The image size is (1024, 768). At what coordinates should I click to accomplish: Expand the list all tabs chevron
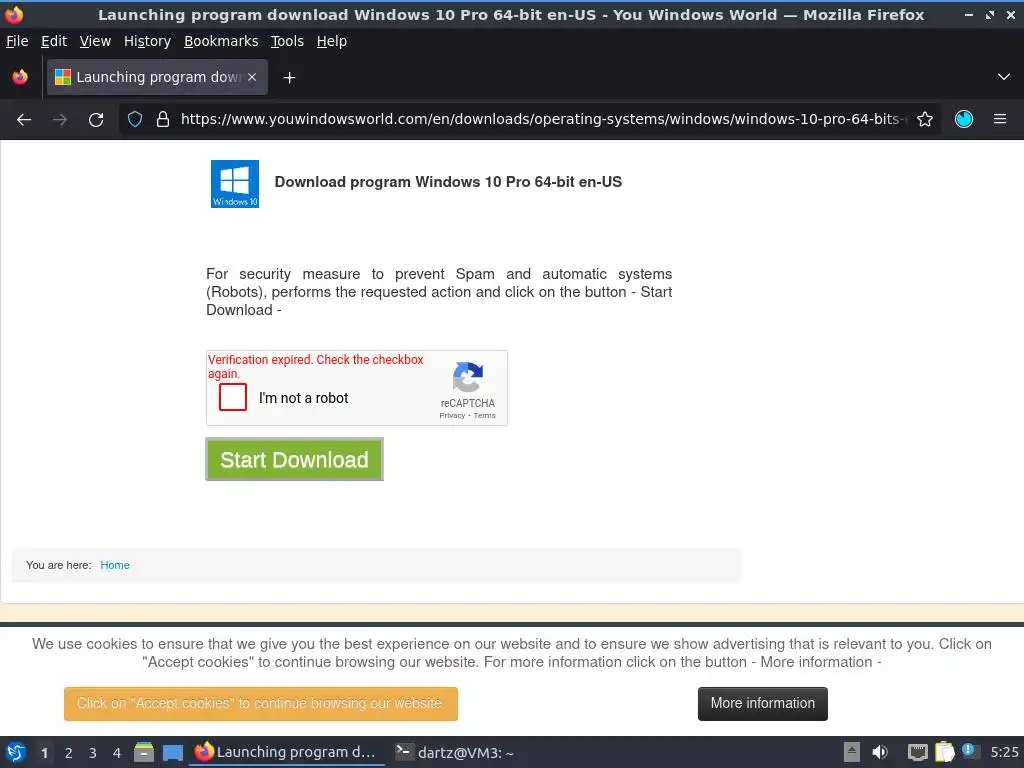(x=1004, y=77)
